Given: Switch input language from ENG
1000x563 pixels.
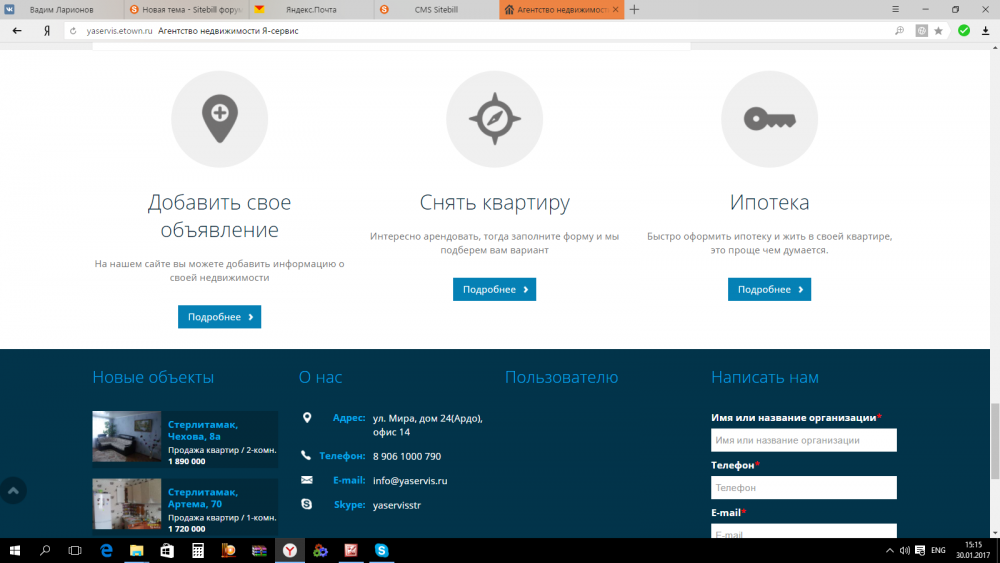Looking at the screenshot, I should (938, 551).
